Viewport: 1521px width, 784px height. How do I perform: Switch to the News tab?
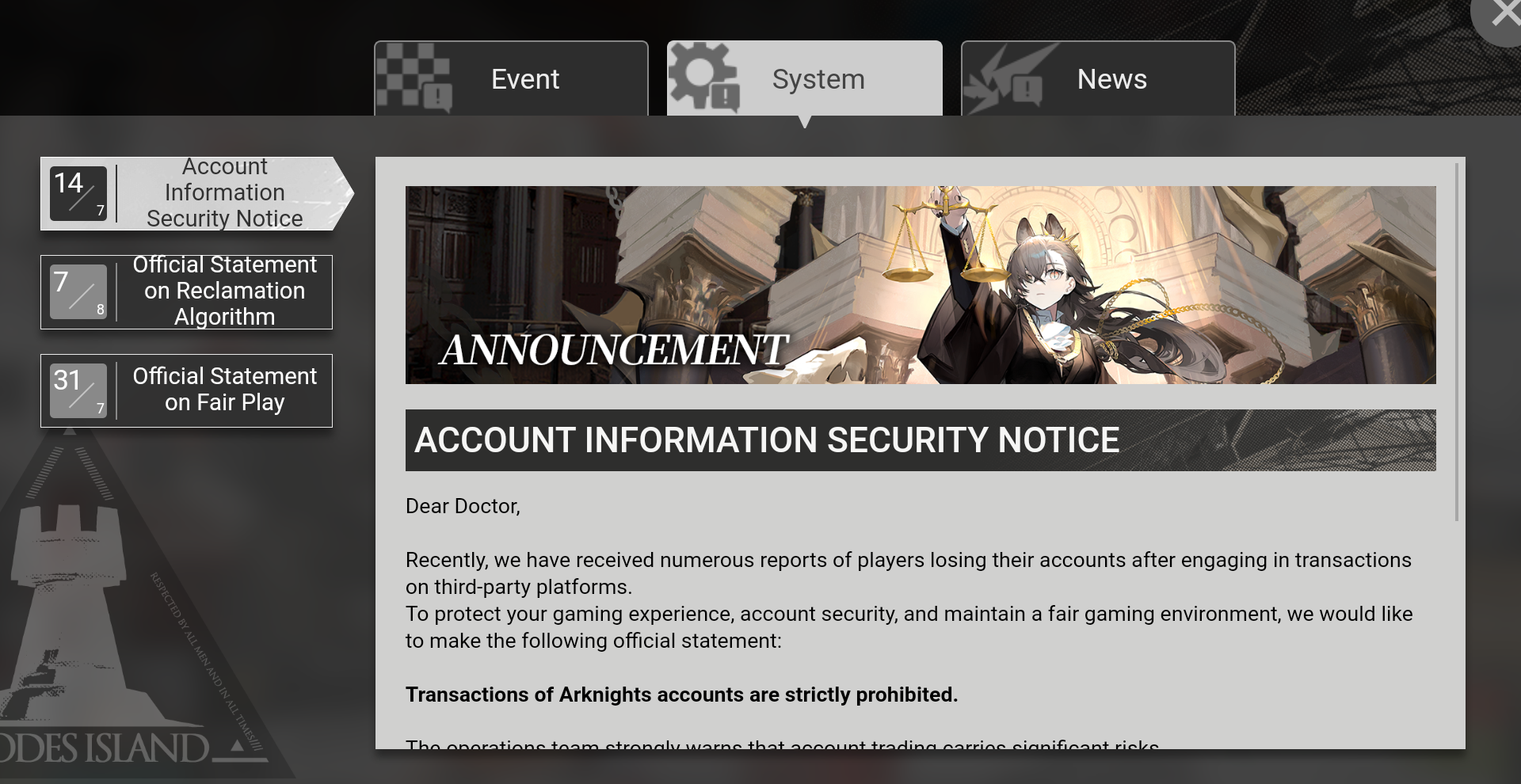[x=1098, y=78]
